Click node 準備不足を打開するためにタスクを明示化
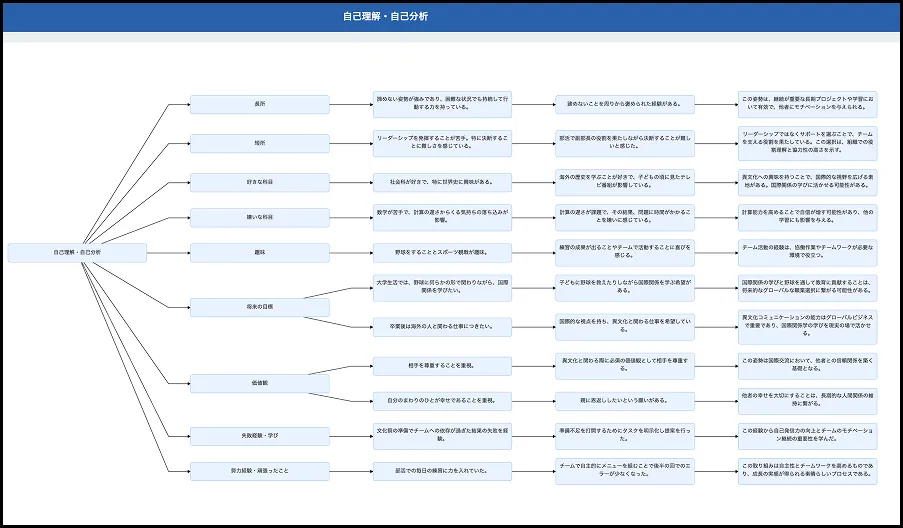The height and width of the screenshot is (528, 903). tap(625, 436)
